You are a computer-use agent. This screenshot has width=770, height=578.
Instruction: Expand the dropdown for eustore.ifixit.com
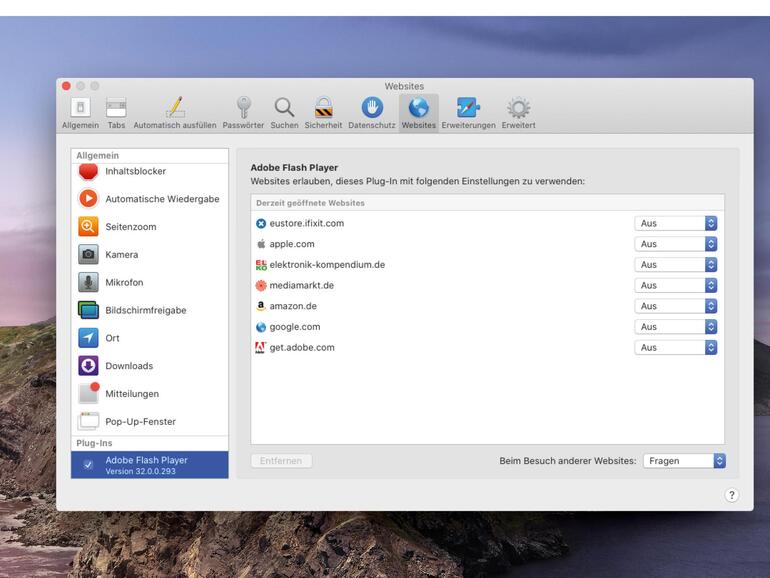[x=676, y=223]
